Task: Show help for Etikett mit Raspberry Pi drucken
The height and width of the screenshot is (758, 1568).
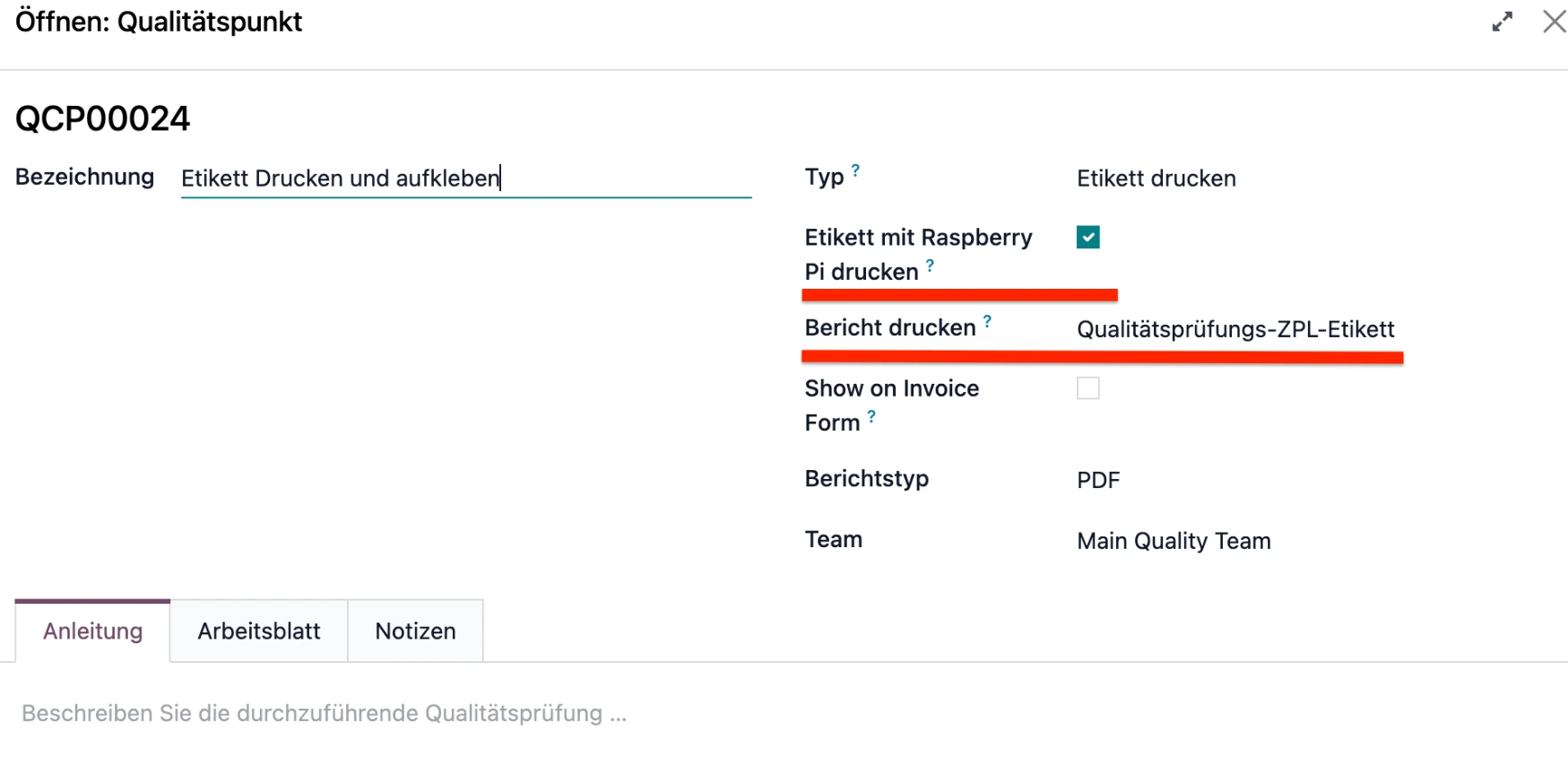Action: coord(930,266)
